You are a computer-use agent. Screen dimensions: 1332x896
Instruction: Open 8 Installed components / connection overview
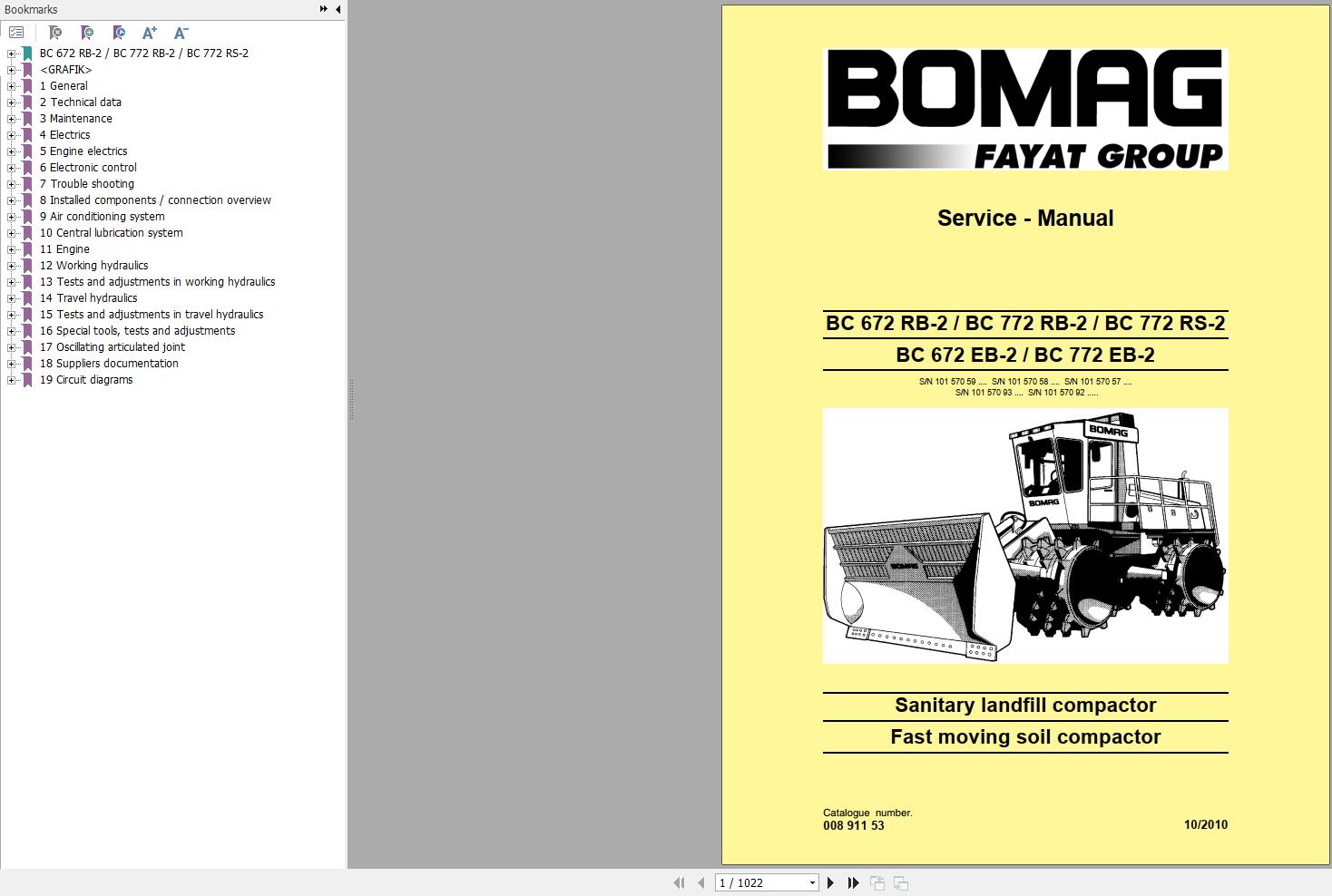pos(155,200)
